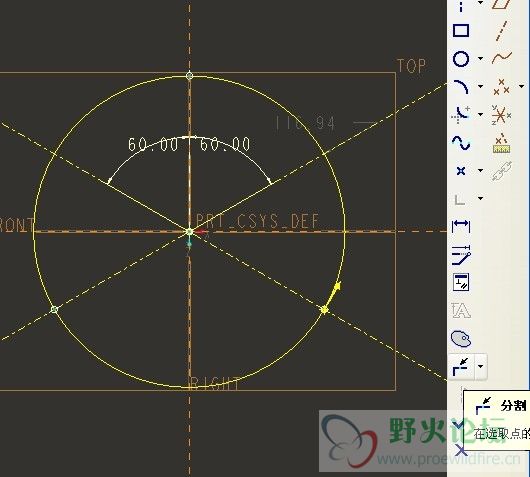The image size is (530, 477).
Task: Select the Arc sketch tool
Action: (461, 87)
